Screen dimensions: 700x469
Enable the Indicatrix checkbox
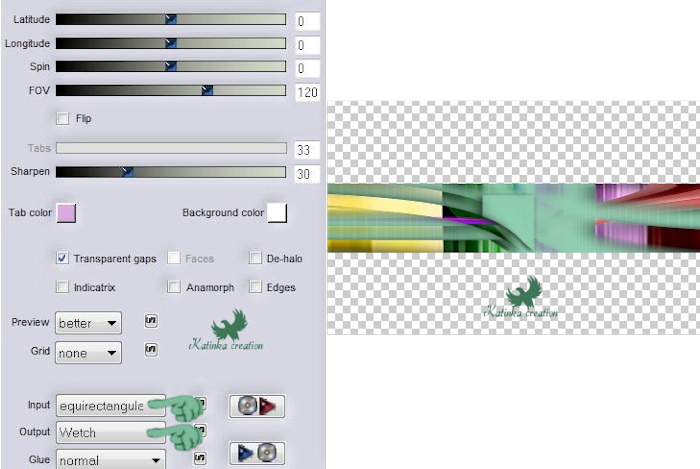click(63, 287)
